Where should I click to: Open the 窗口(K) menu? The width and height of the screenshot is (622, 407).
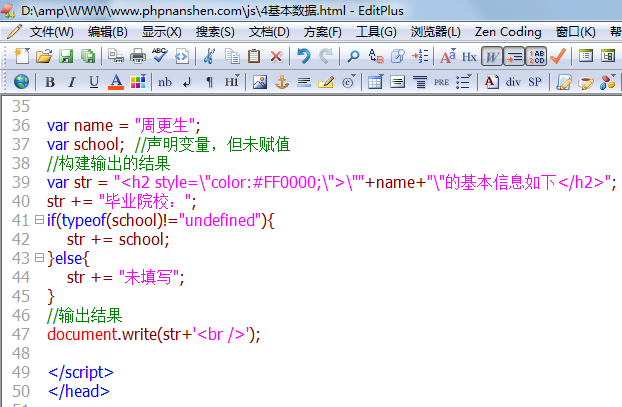coord(576,32)
